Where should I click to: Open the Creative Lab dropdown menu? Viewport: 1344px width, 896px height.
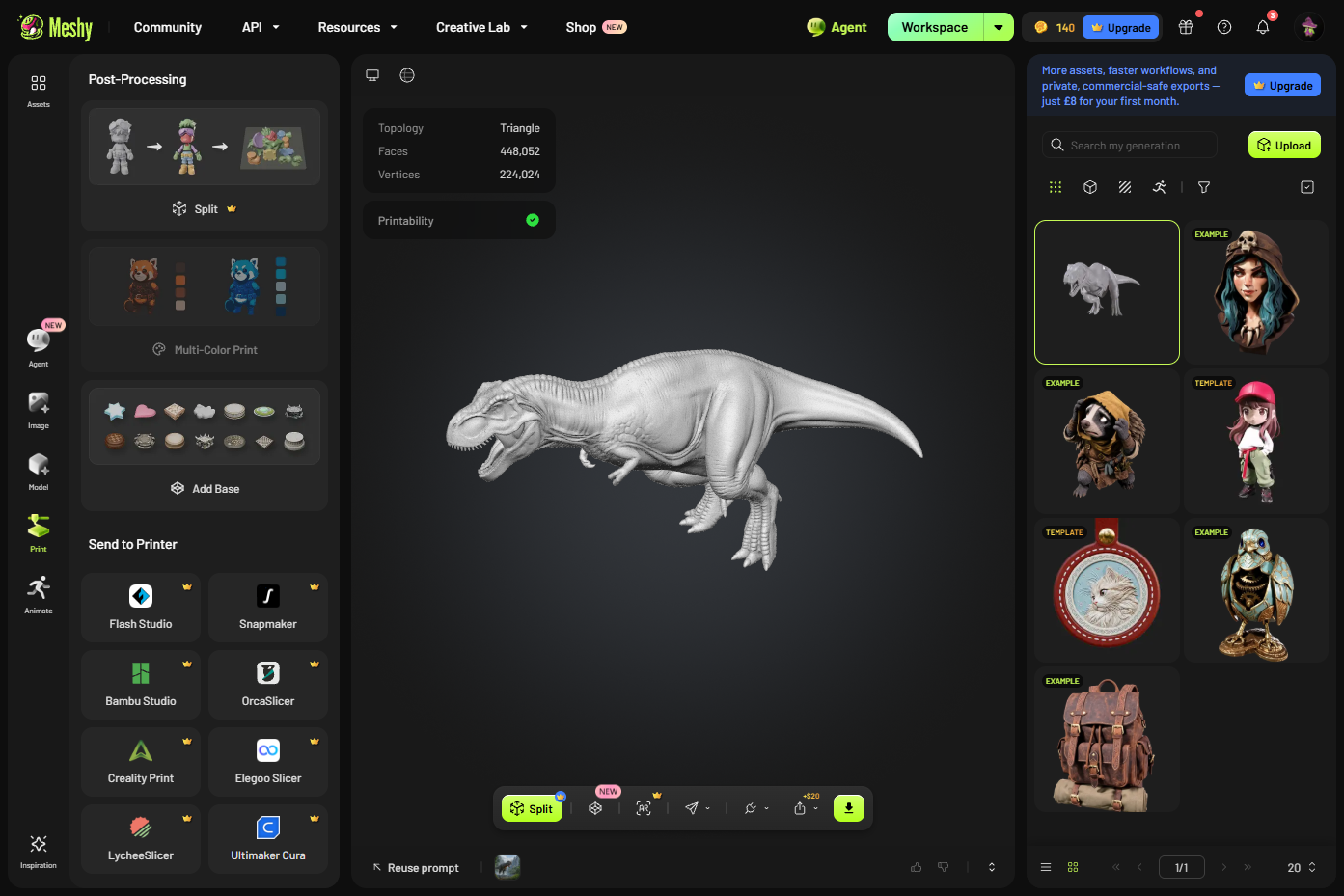(x=482, y=27)
